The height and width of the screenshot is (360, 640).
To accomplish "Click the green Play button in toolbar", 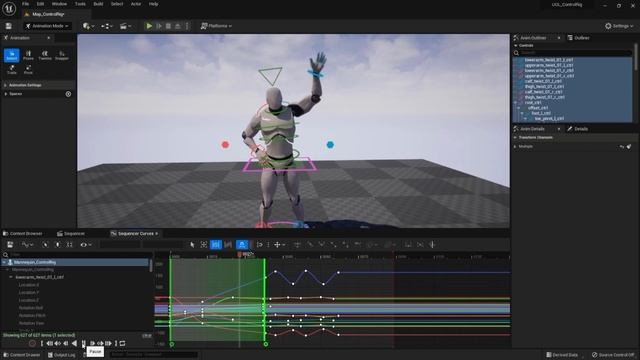I will coord(149,26).
